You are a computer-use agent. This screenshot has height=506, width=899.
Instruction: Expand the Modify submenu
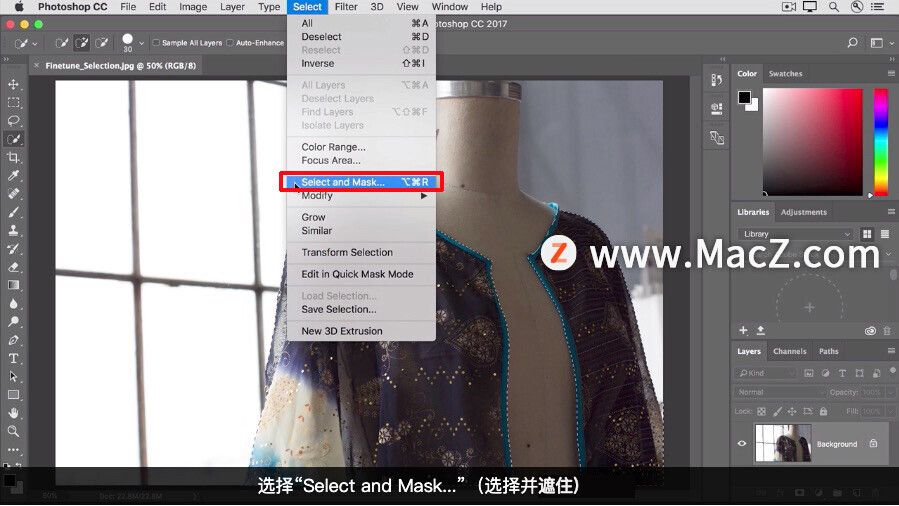point(361,196)
